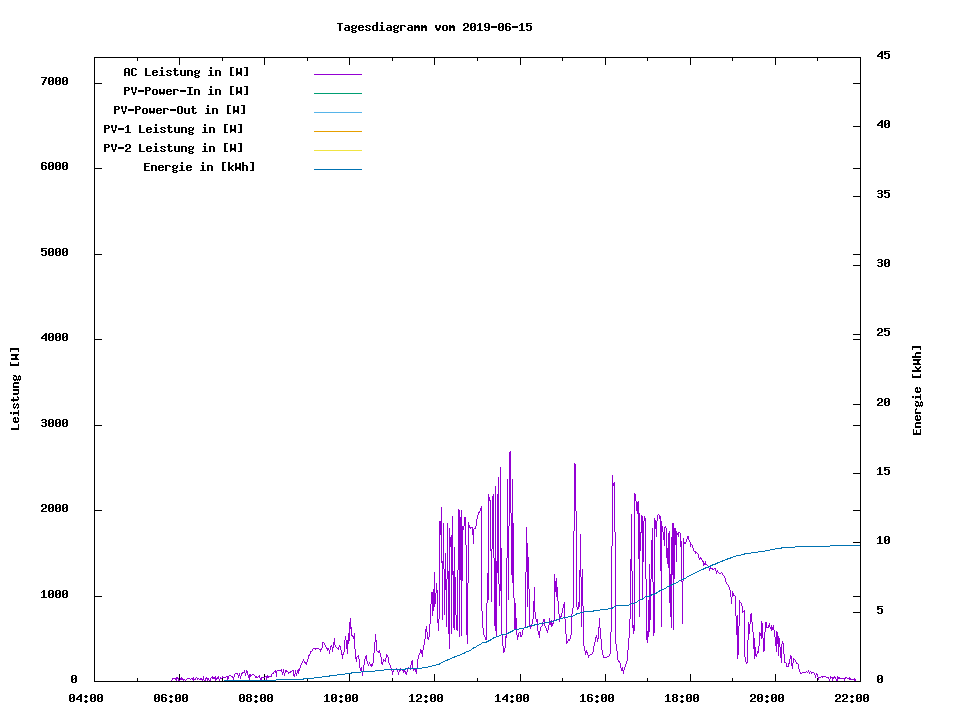This screenshot has width=960, height=720.
Task: Select the 3000 value on power axis
Action: 53,424
